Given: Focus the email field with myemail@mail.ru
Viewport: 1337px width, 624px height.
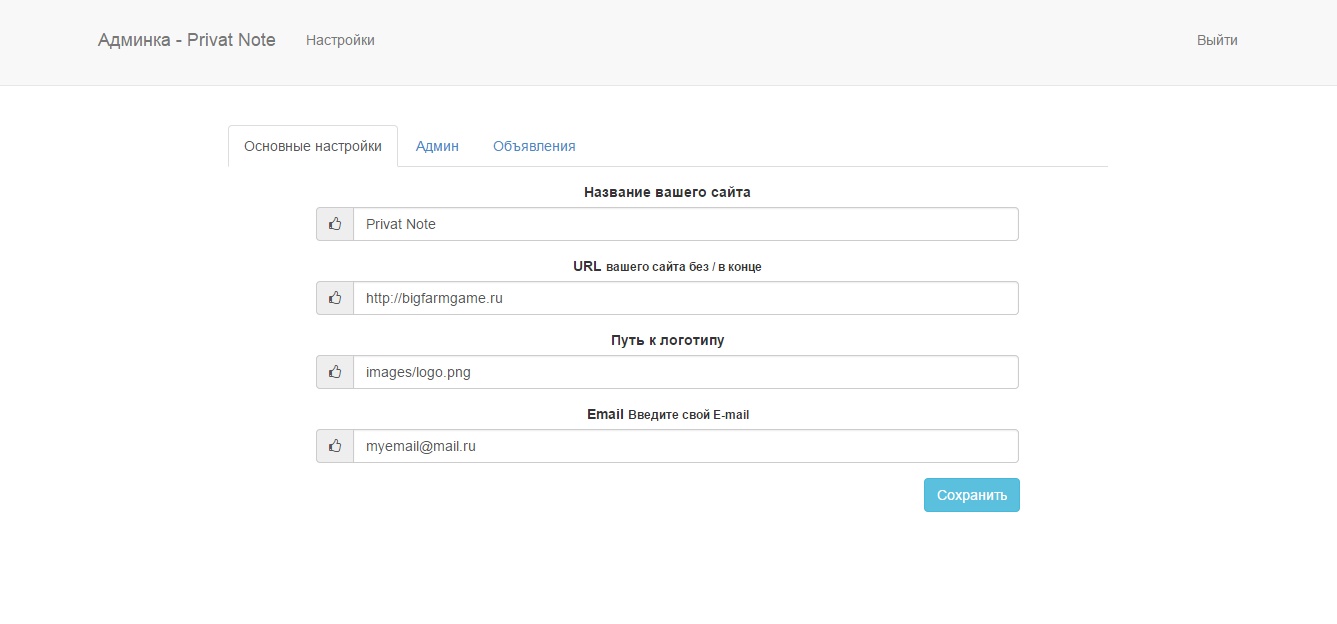Looking at the screenshot, I should pos(685,446).
